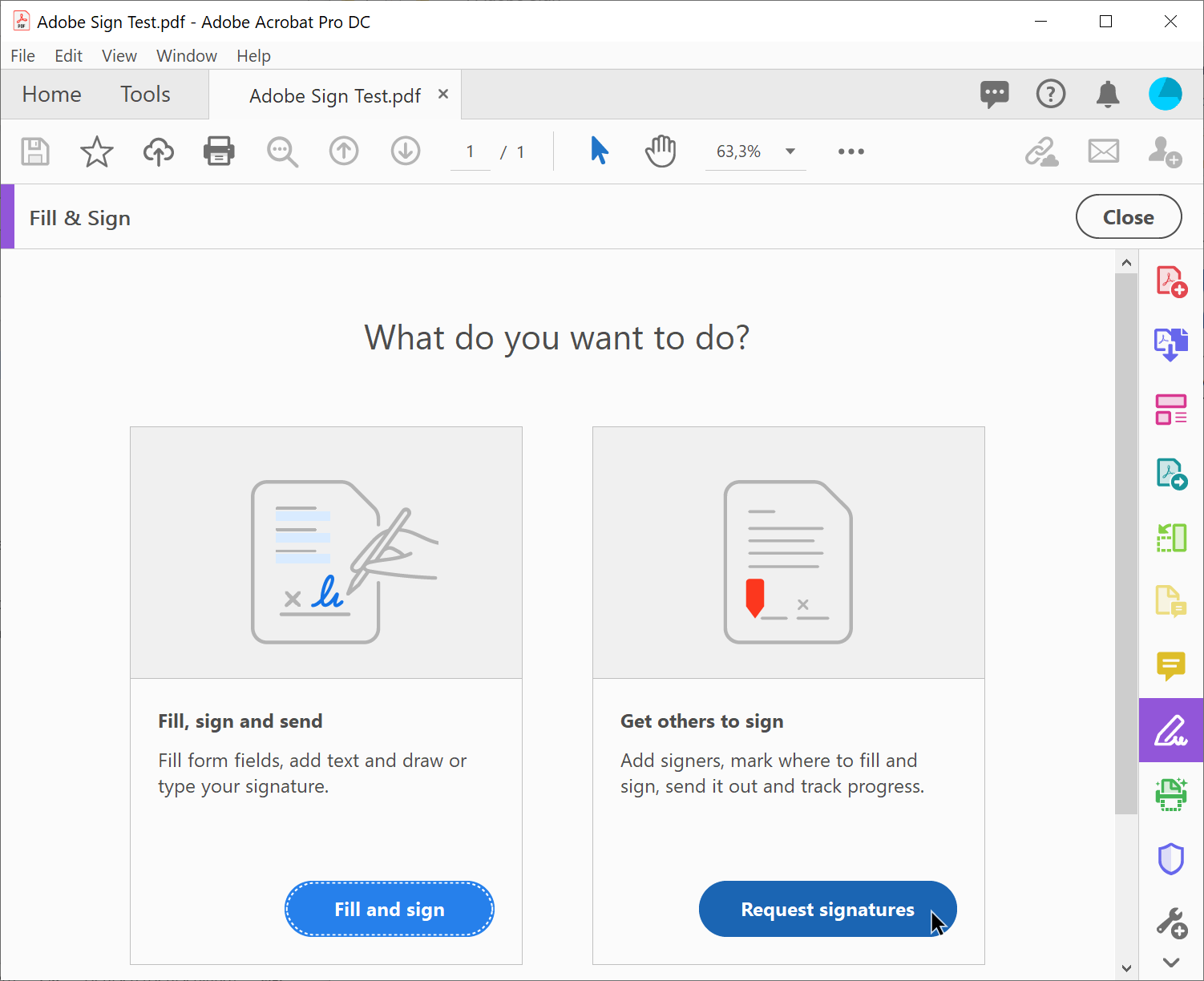Open the Help menu
The height and width of the screenshot is (981, 1204).
pyautogui.click(x=253, y=56)
